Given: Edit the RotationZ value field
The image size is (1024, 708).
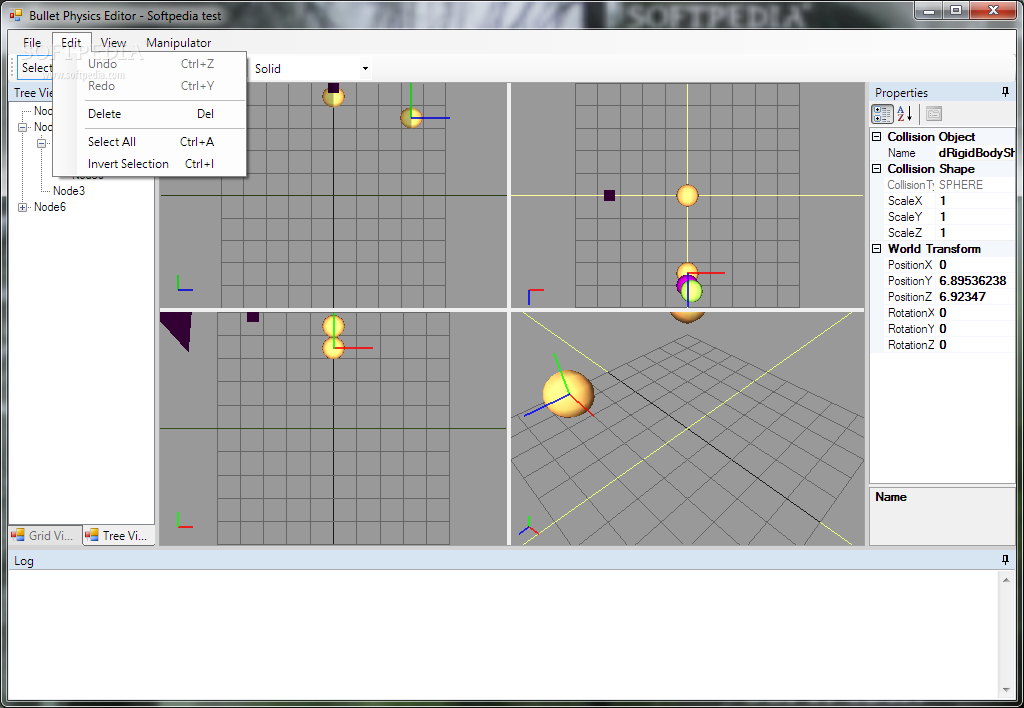Looking at the screenshot, I should [976, 345].
